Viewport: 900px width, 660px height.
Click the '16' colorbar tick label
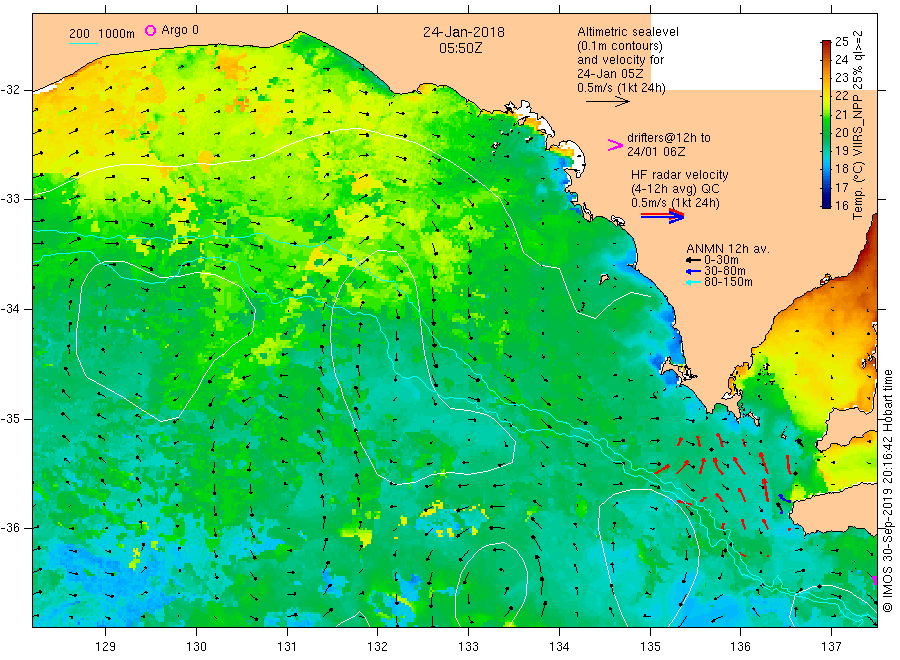point(841,205)
